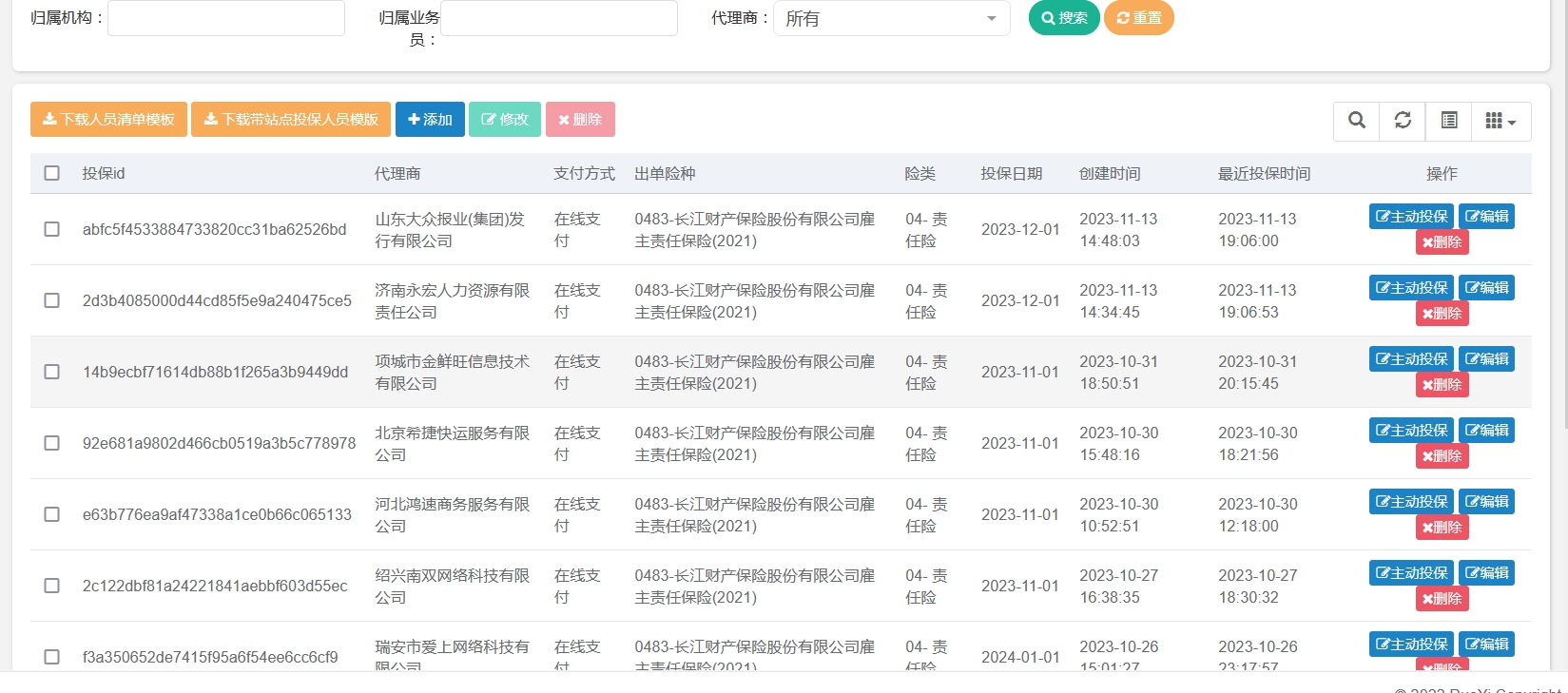Click agent cell 济南永宏人力资源有限责任公司
This screenshot has height=693, width=1568.
coord(453,301)
